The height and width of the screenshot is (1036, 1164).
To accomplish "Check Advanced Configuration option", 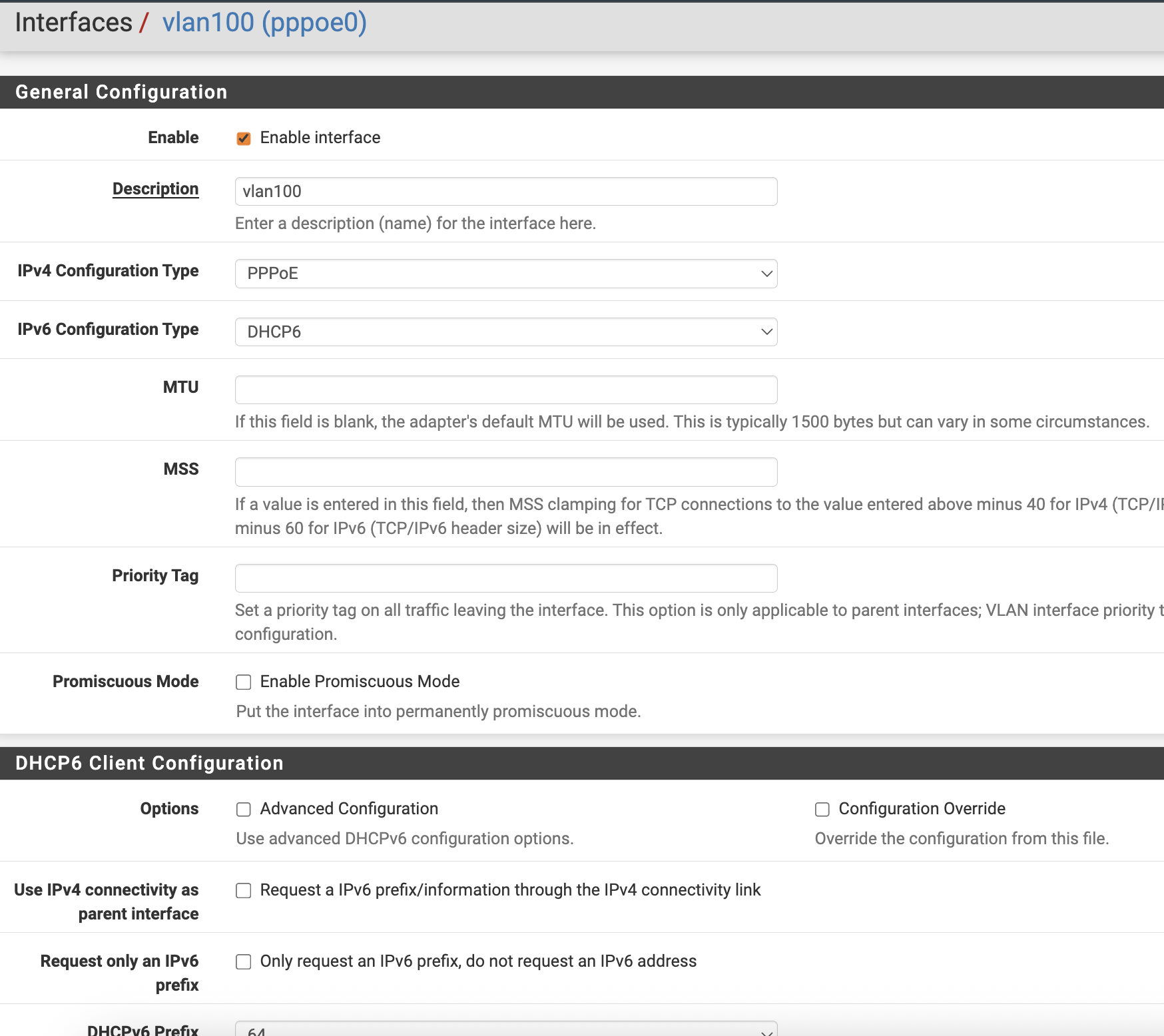I will (x=244, y=809).
